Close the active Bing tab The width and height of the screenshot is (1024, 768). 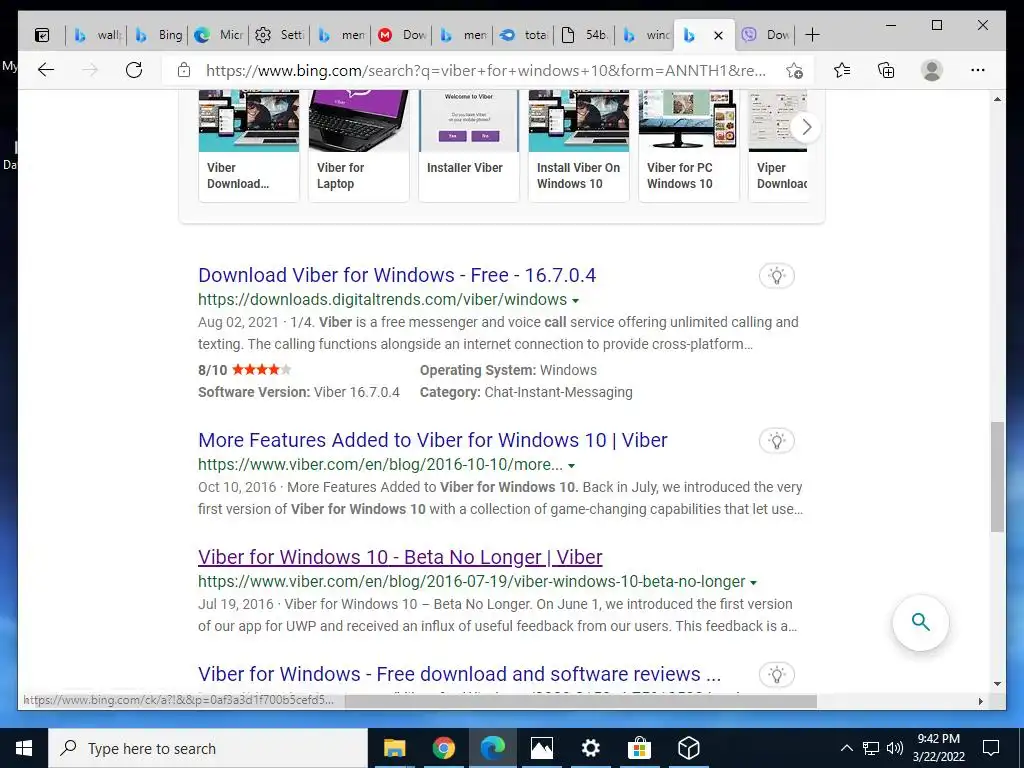[x=718, y=35]
